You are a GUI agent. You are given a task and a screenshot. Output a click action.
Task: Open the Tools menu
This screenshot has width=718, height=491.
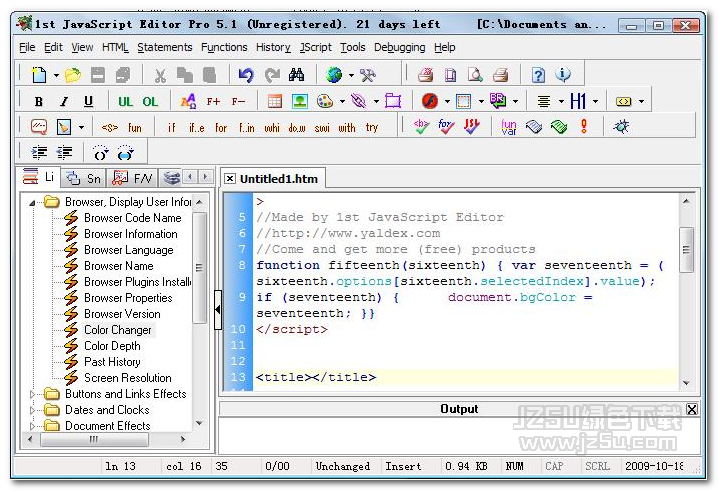(x=353, y=47)
